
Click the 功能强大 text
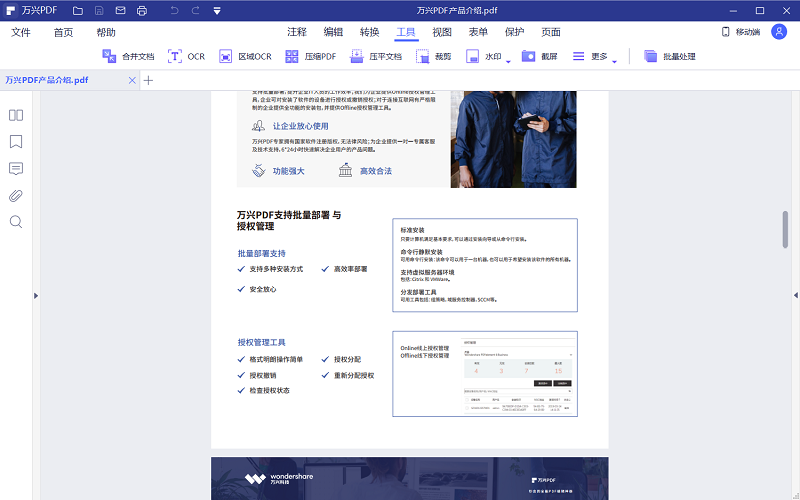pos(288,171)
